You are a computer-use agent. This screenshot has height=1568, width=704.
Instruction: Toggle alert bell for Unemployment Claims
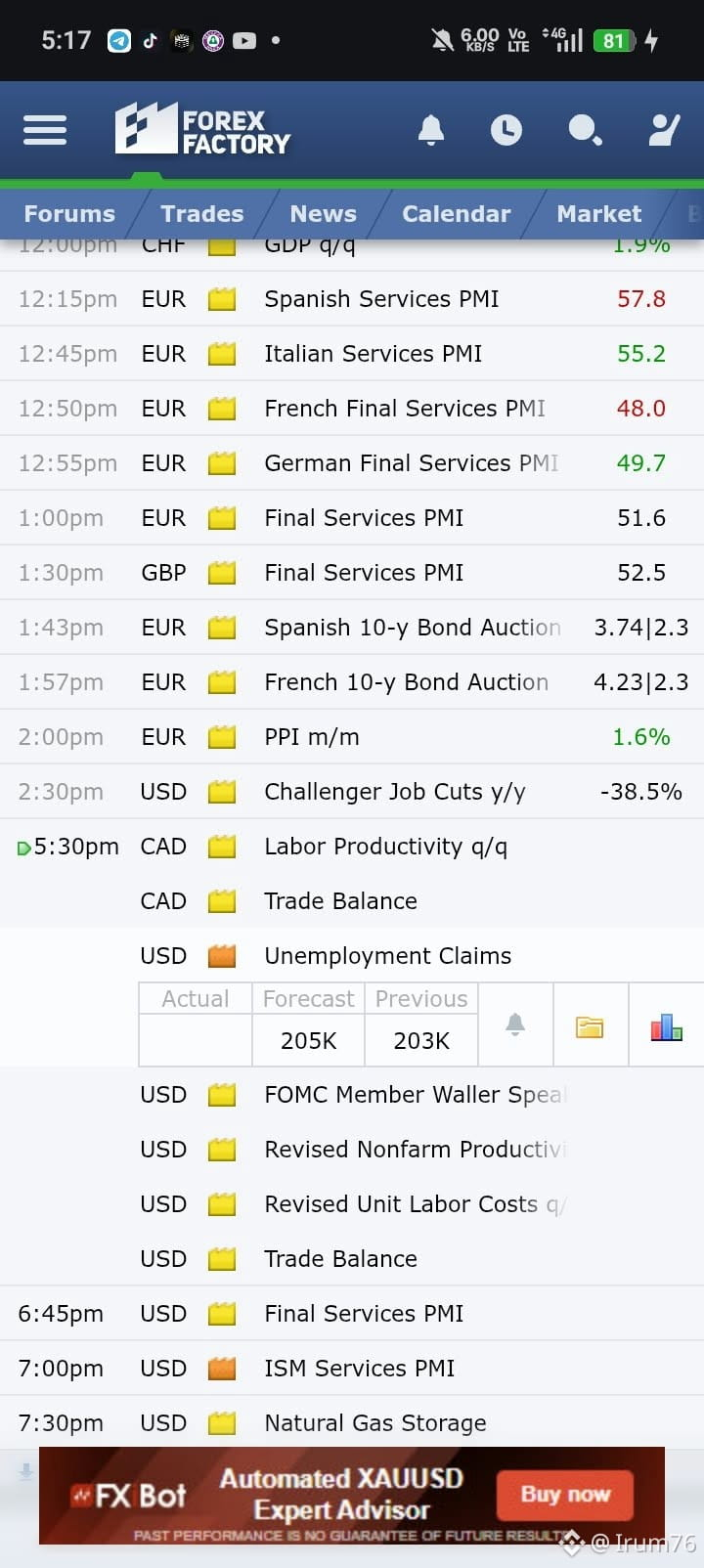coord(515,1024)
